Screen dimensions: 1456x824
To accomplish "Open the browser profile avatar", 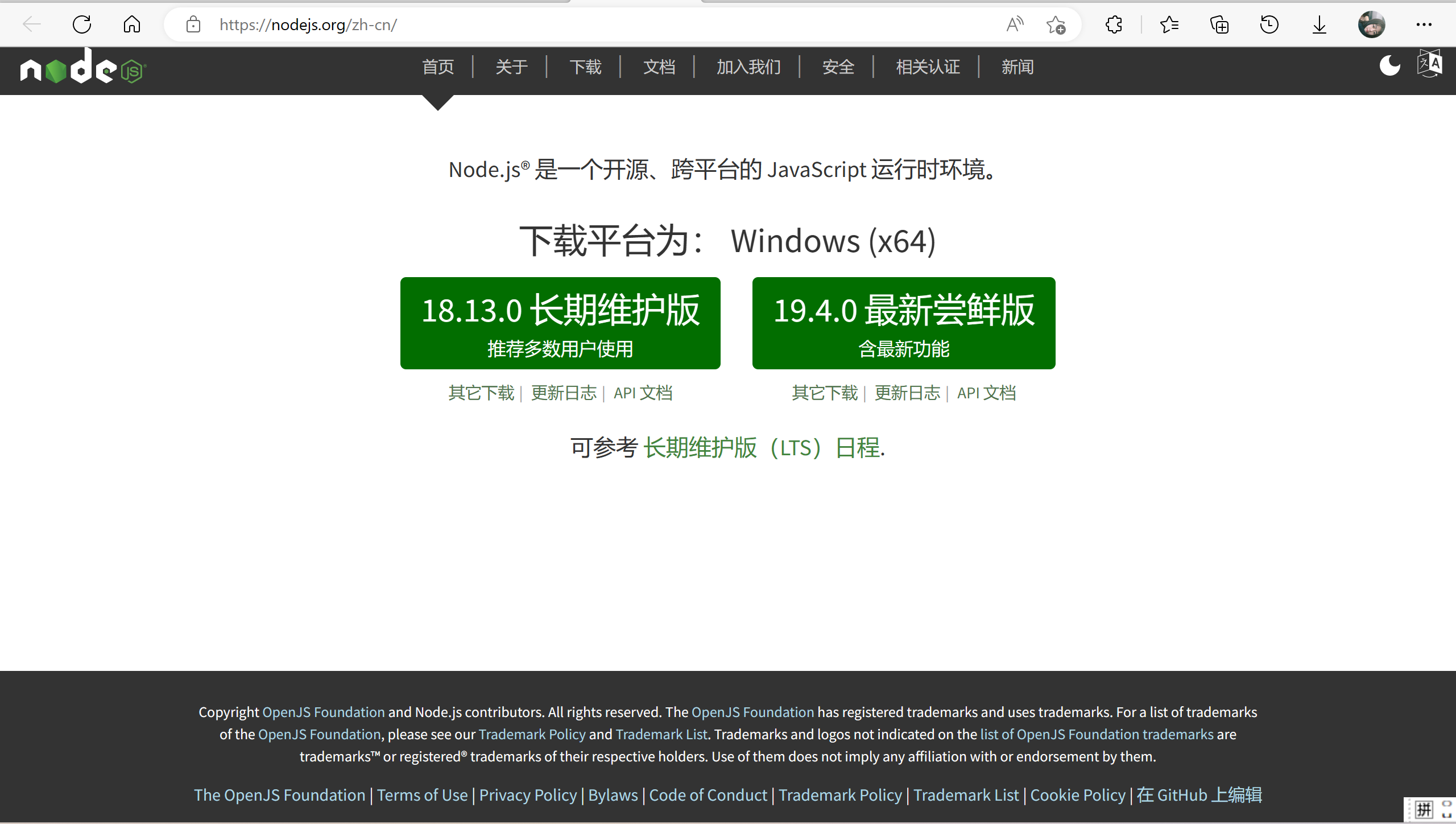I will tap(1371, 24).
